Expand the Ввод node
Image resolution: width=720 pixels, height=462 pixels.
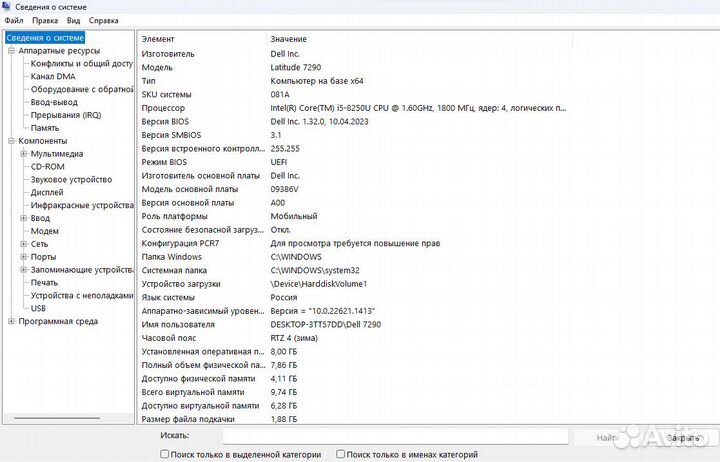23,218
